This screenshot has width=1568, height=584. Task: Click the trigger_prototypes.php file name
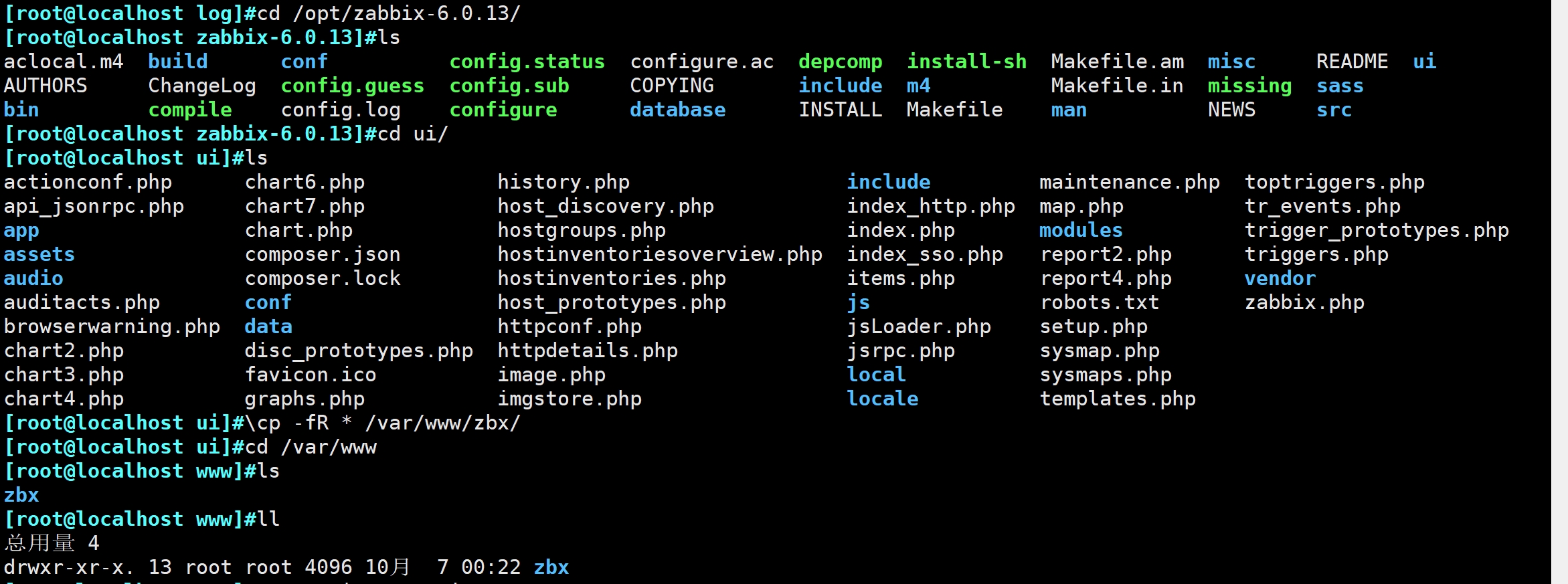(1377, 230)
